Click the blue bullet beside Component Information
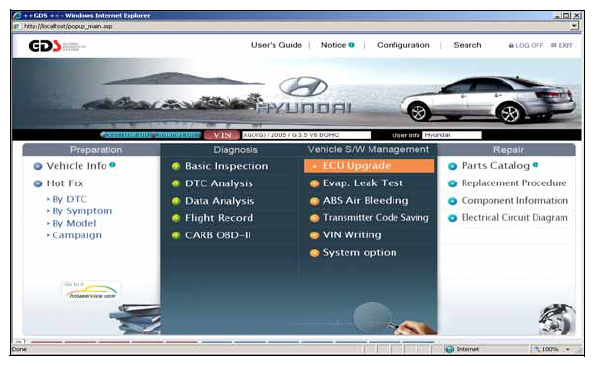The width and height of the screenshot is (594, 366). tap(452, 201)
